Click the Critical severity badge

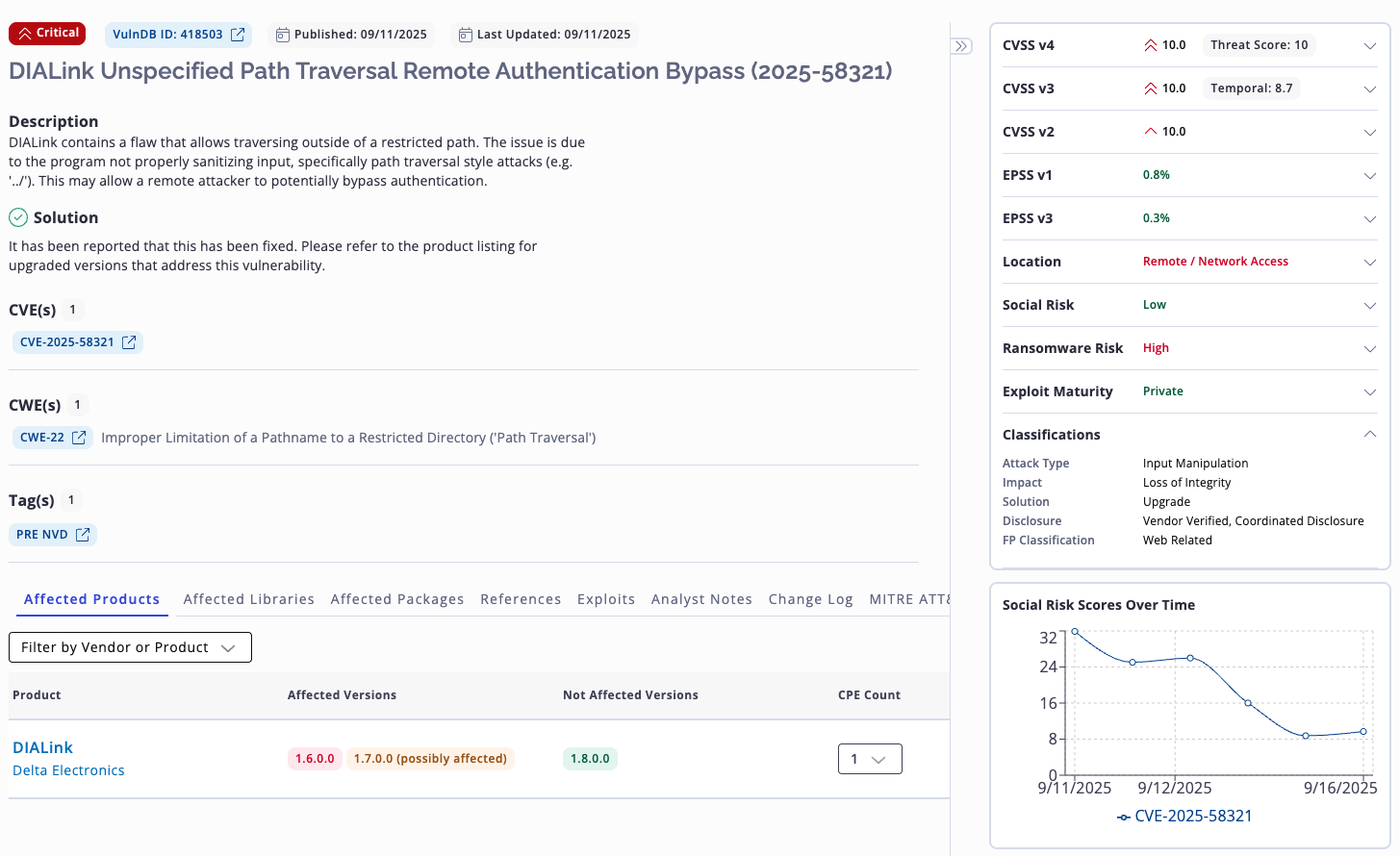(x=47, y=34)
